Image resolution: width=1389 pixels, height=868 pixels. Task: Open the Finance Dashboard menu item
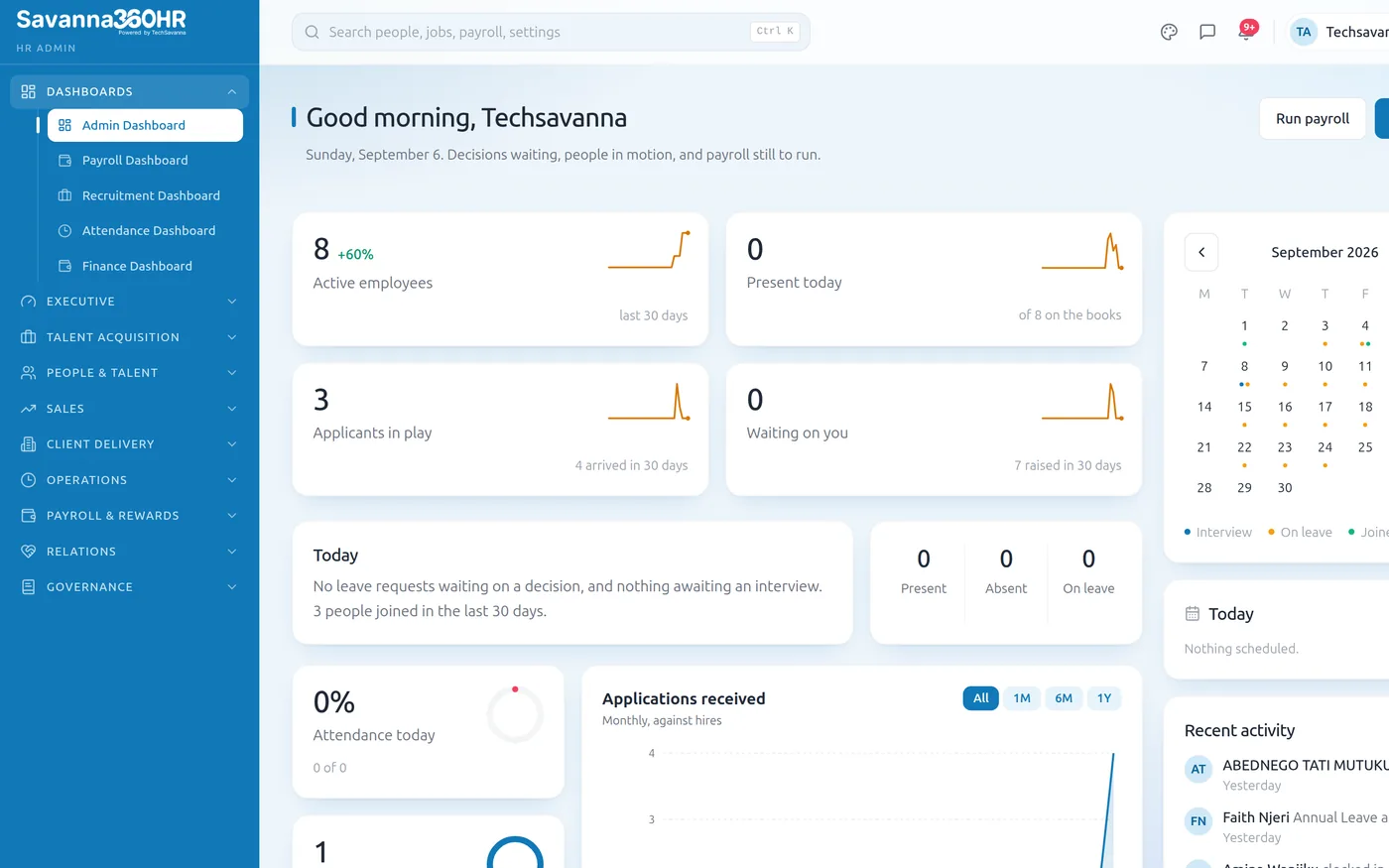pyautogui.click(x=145, y=266)
